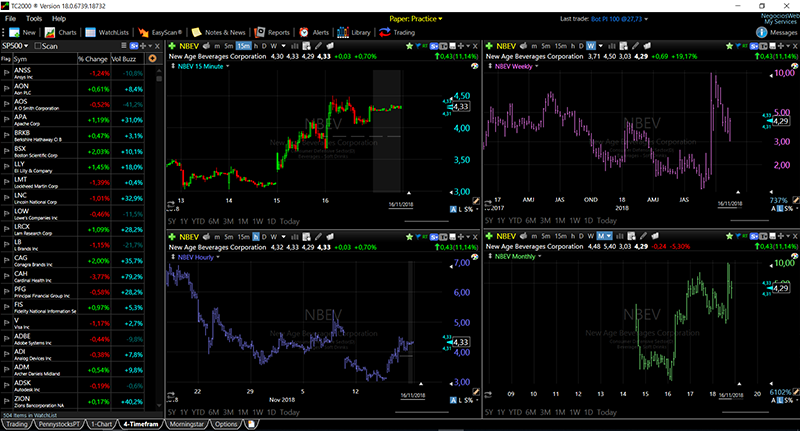
Task: Select 15m timeframe in 15 Minute chart
Action: pos(243,46)
